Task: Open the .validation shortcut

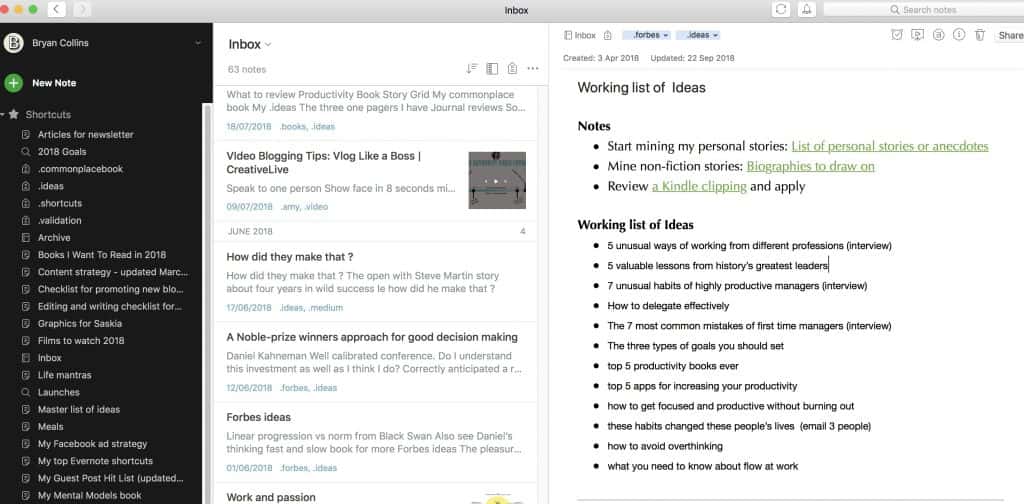Action: 59,221
